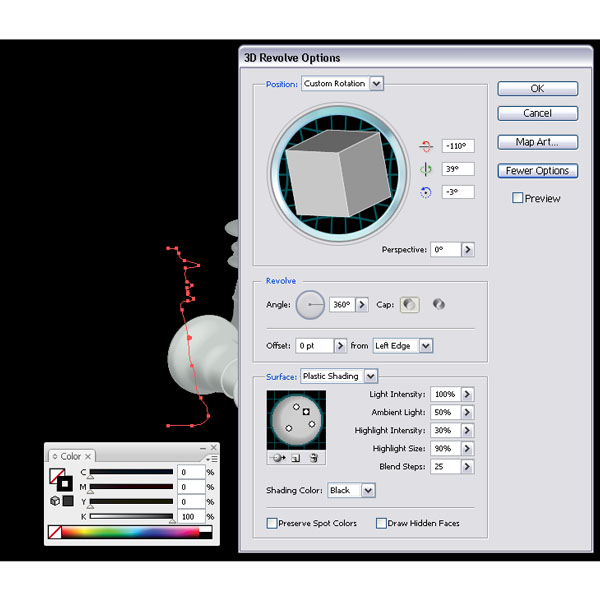
Task: Click the K value 100 field
Action: pyautogui.click(x=191, y=517)
